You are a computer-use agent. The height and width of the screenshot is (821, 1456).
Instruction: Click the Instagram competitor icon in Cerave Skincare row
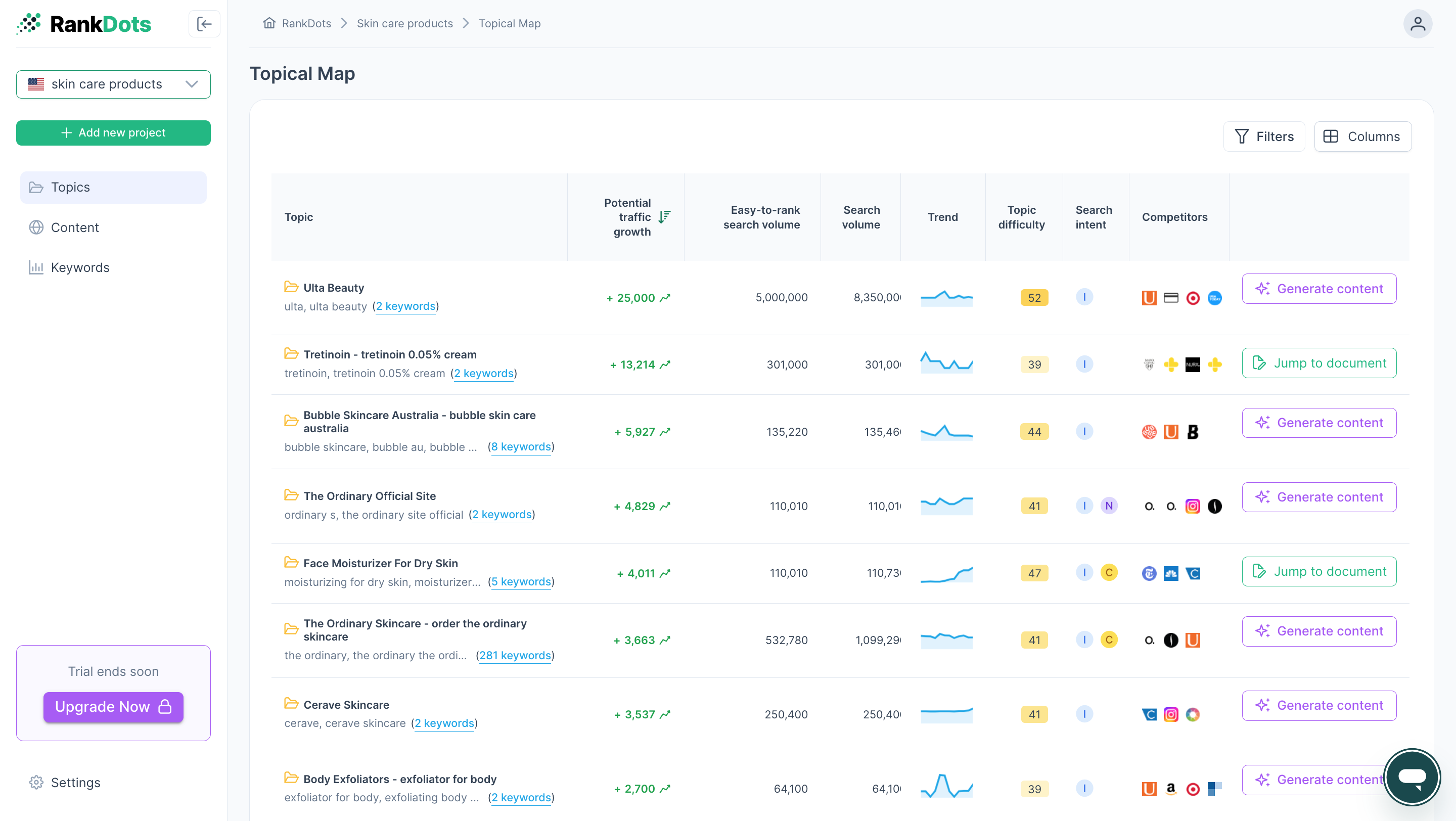1170,714
